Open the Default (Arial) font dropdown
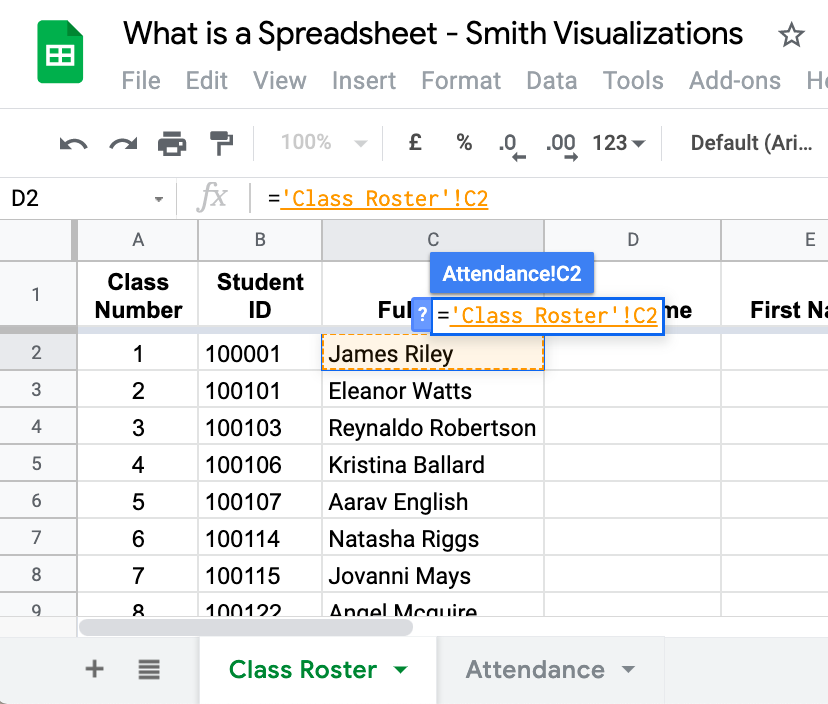The image size is (828, 704). click(x=752, y=143)
